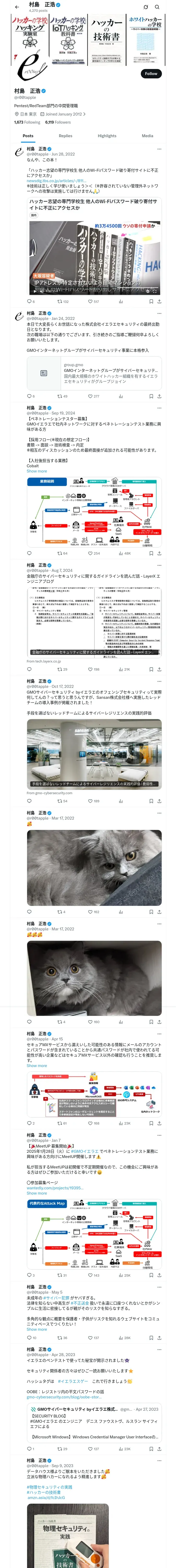This screenshot has height=1568, width=176.
Task: Select the Media tab
Action: click(x=148, y=136)
